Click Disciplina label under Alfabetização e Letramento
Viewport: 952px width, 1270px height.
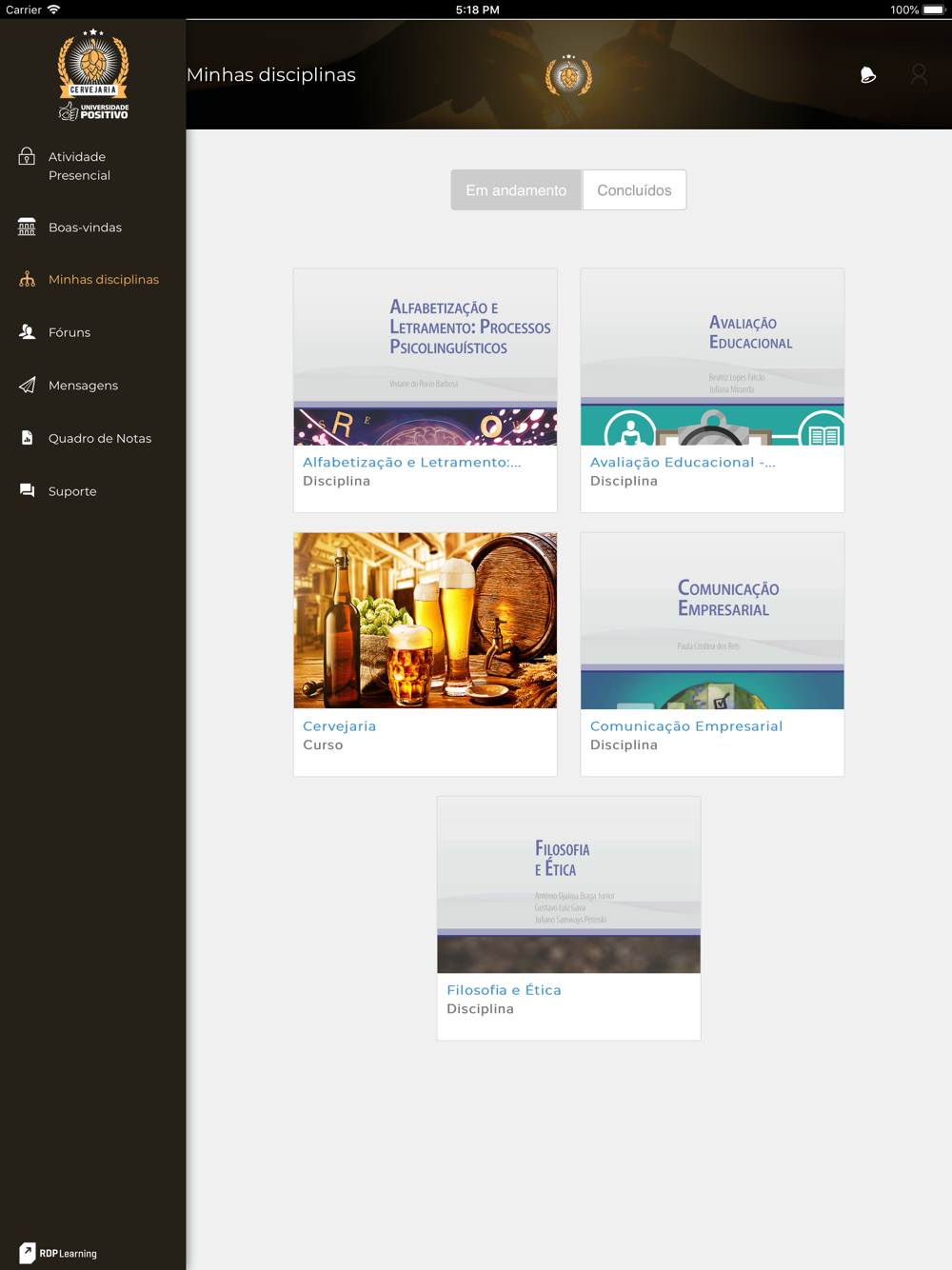(337, 481)
